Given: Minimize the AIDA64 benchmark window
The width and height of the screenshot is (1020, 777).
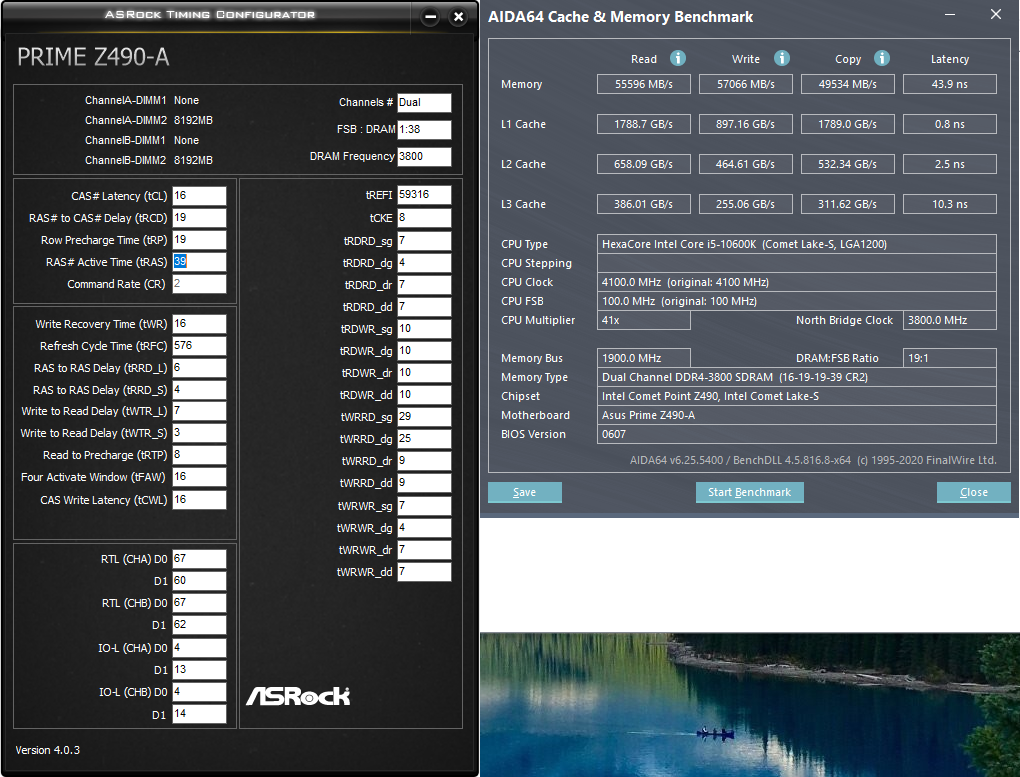Looking at the screenshot, I should tap(950, 14).
